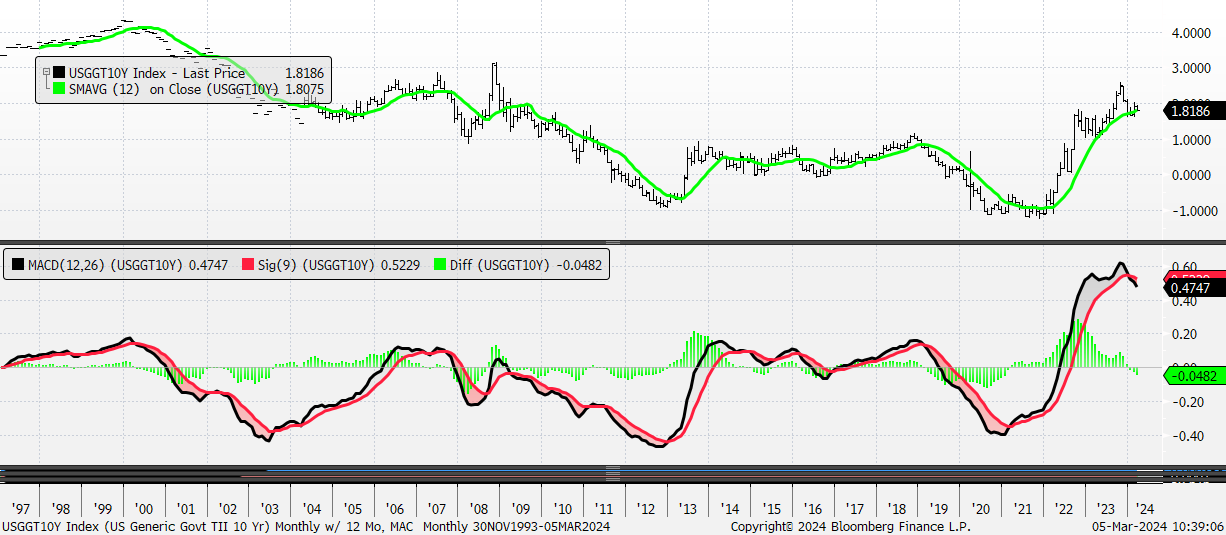Click the 0.4747 MACD value axis tag
Viewport: 1226px width, 535px height.
[x=1195, y=288]
